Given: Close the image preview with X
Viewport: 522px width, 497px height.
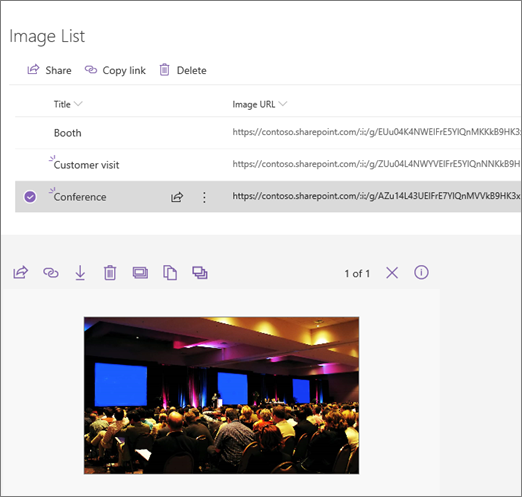Looking at the screenshot, I should click(x=392, y=273).
